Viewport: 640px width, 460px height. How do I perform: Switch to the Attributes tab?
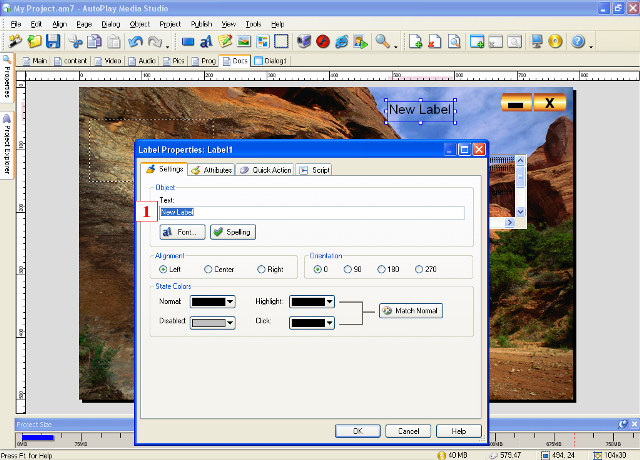211,170
